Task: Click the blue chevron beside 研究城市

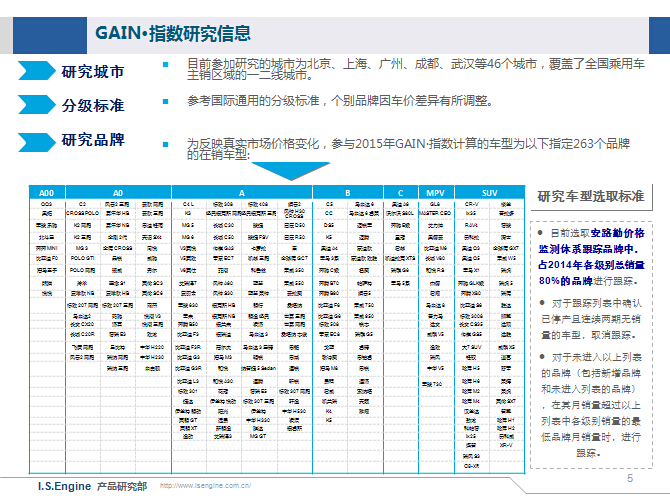Action: tap(37, 71)
